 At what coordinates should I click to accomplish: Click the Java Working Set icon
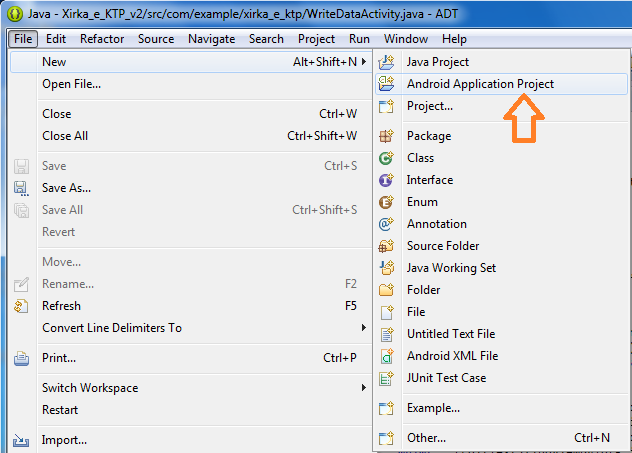pos(386,268)
